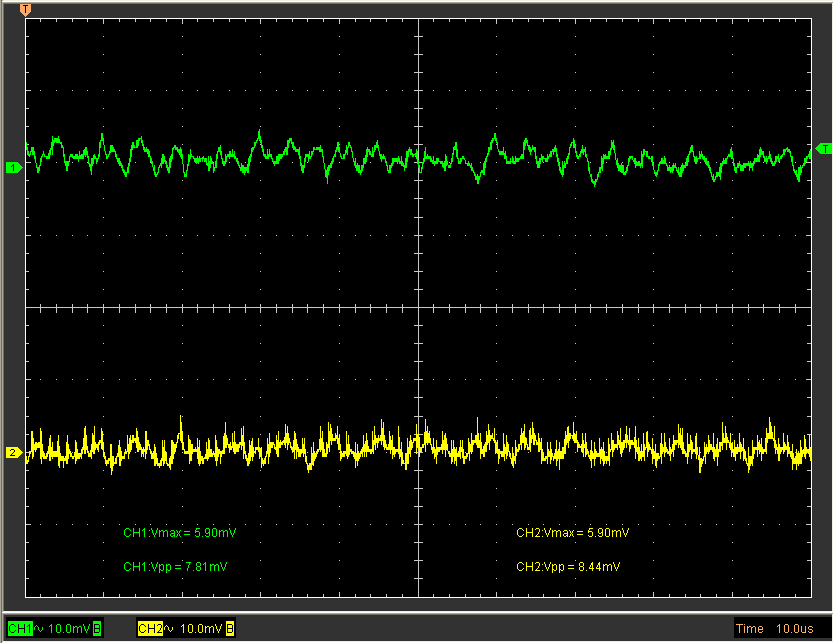Select the yellow channel 2 ground marker
Screen dimensions: 834x643
coord(13,453)
